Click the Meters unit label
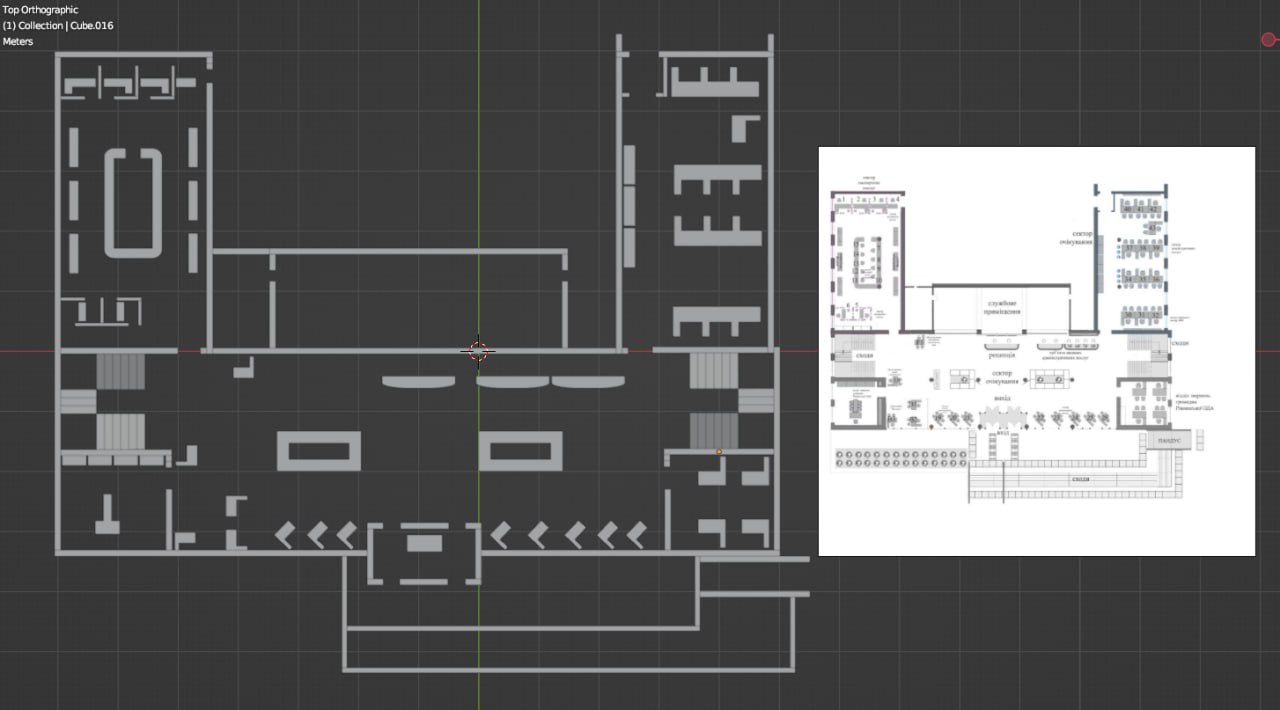The height and width of the screenshot is (710, 1280). (x=18, y=41)
